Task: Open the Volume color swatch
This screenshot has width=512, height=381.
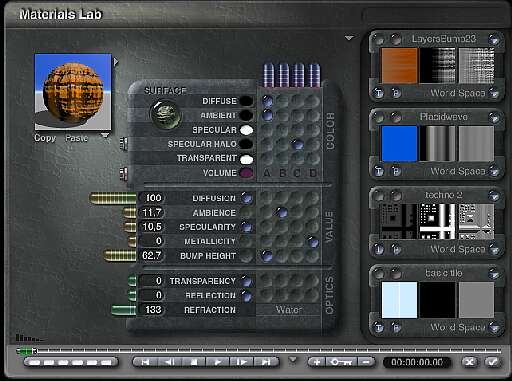Action: [x=246, y=173]
